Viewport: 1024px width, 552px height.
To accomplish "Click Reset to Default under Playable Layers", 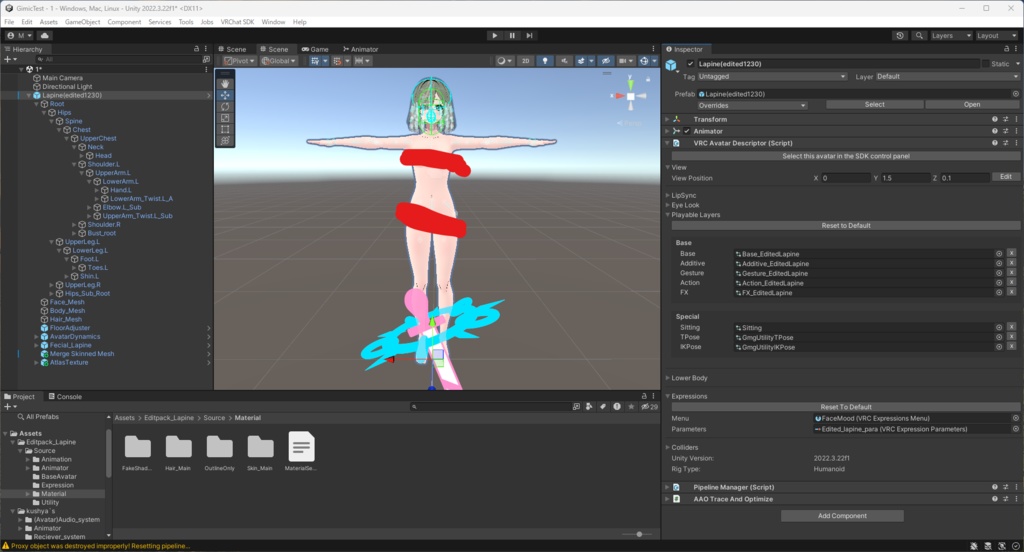I will 846,225.
